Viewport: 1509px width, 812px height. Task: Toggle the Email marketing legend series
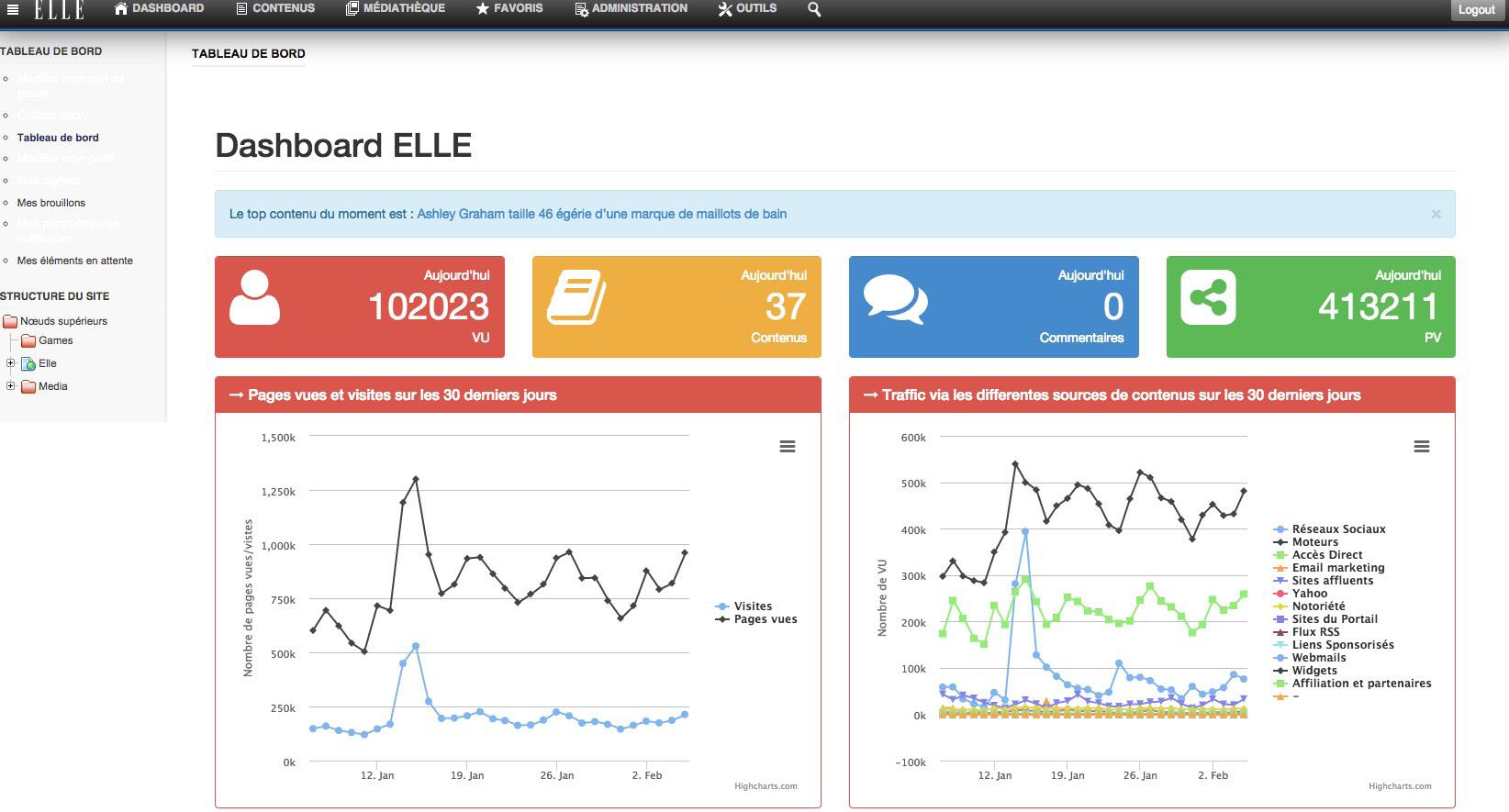[x=1328, y=568]
